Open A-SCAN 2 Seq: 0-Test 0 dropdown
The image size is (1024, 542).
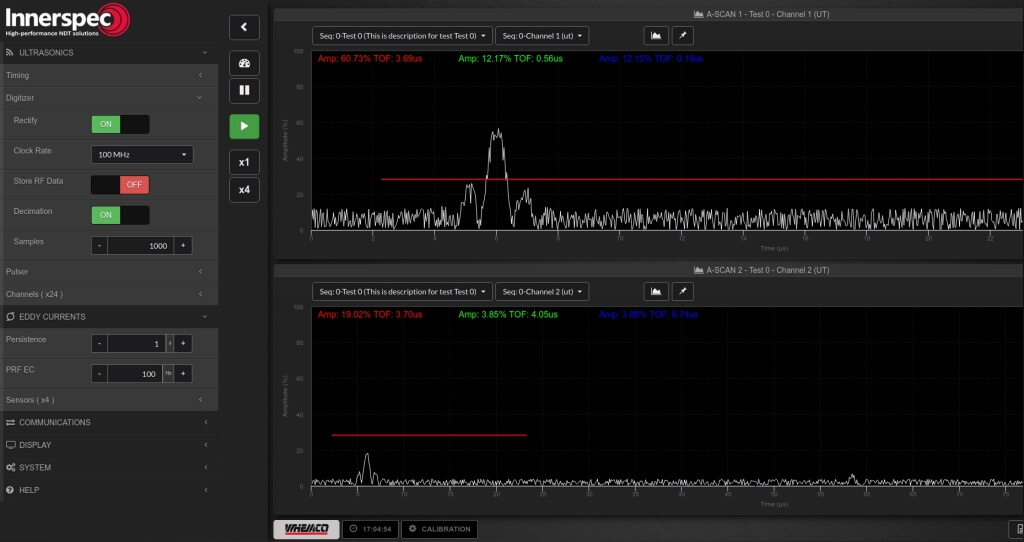[x=402, y=292]
